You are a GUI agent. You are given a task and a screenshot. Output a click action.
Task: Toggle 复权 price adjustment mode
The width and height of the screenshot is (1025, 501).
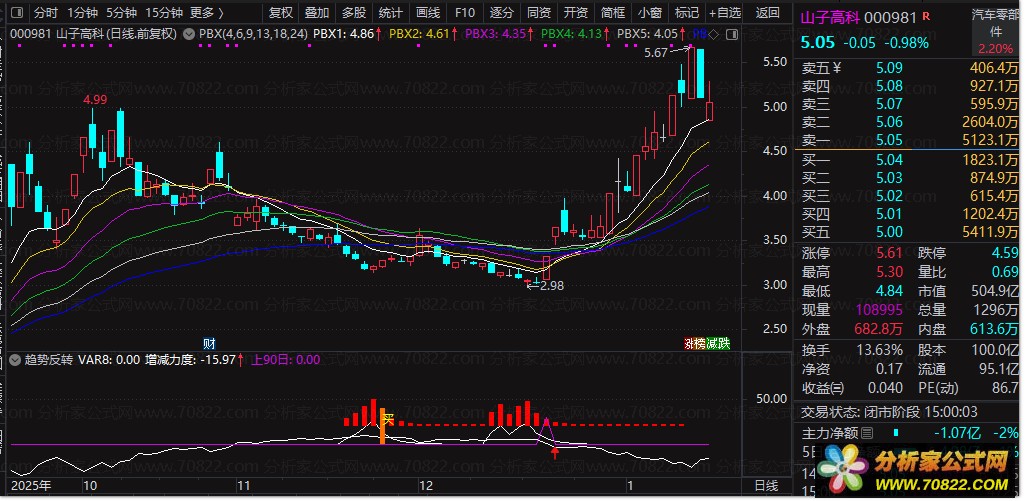click(282, 13)
